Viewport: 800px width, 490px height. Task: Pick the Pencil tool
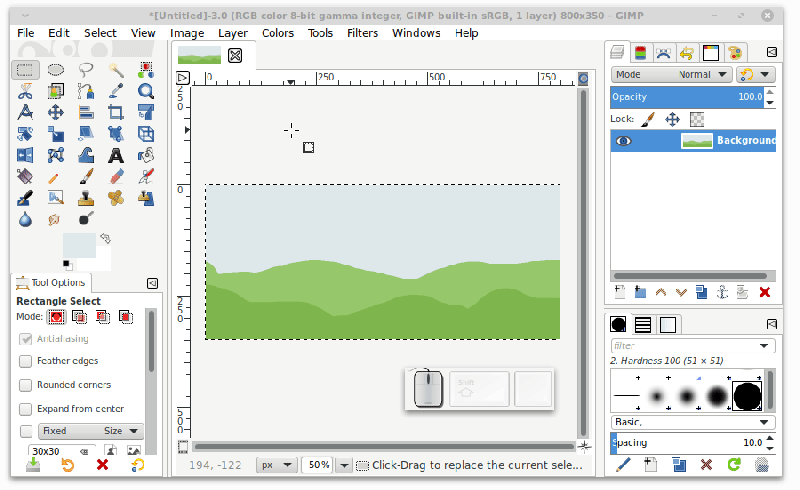55,177
